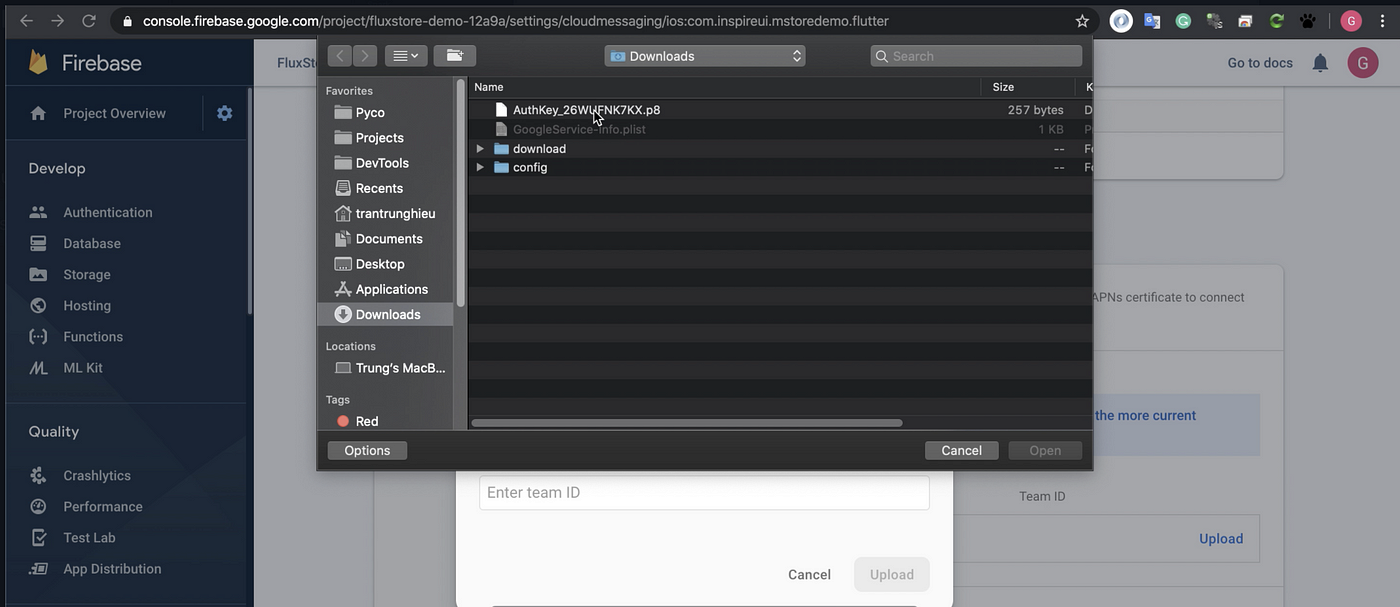Click file dialog forward arrow
This screenshot has width=1400, height=607.
click(x=365, y=56)
